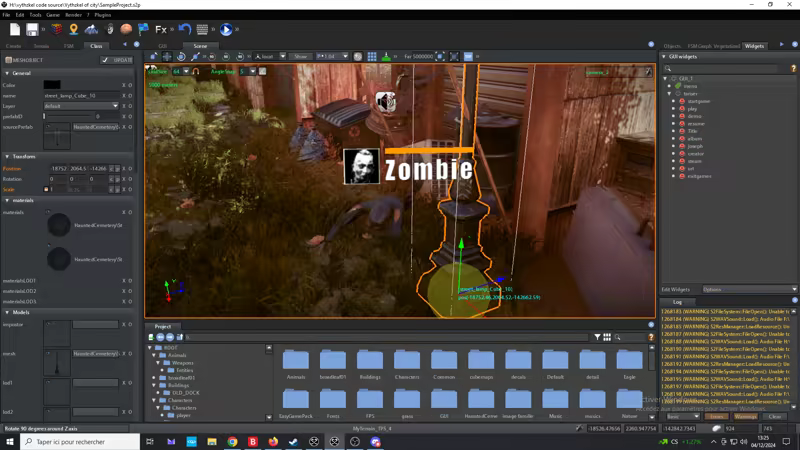Click the colored cube icon in toolbar
This screenshot has height=450, width=800.
(57, 30)
